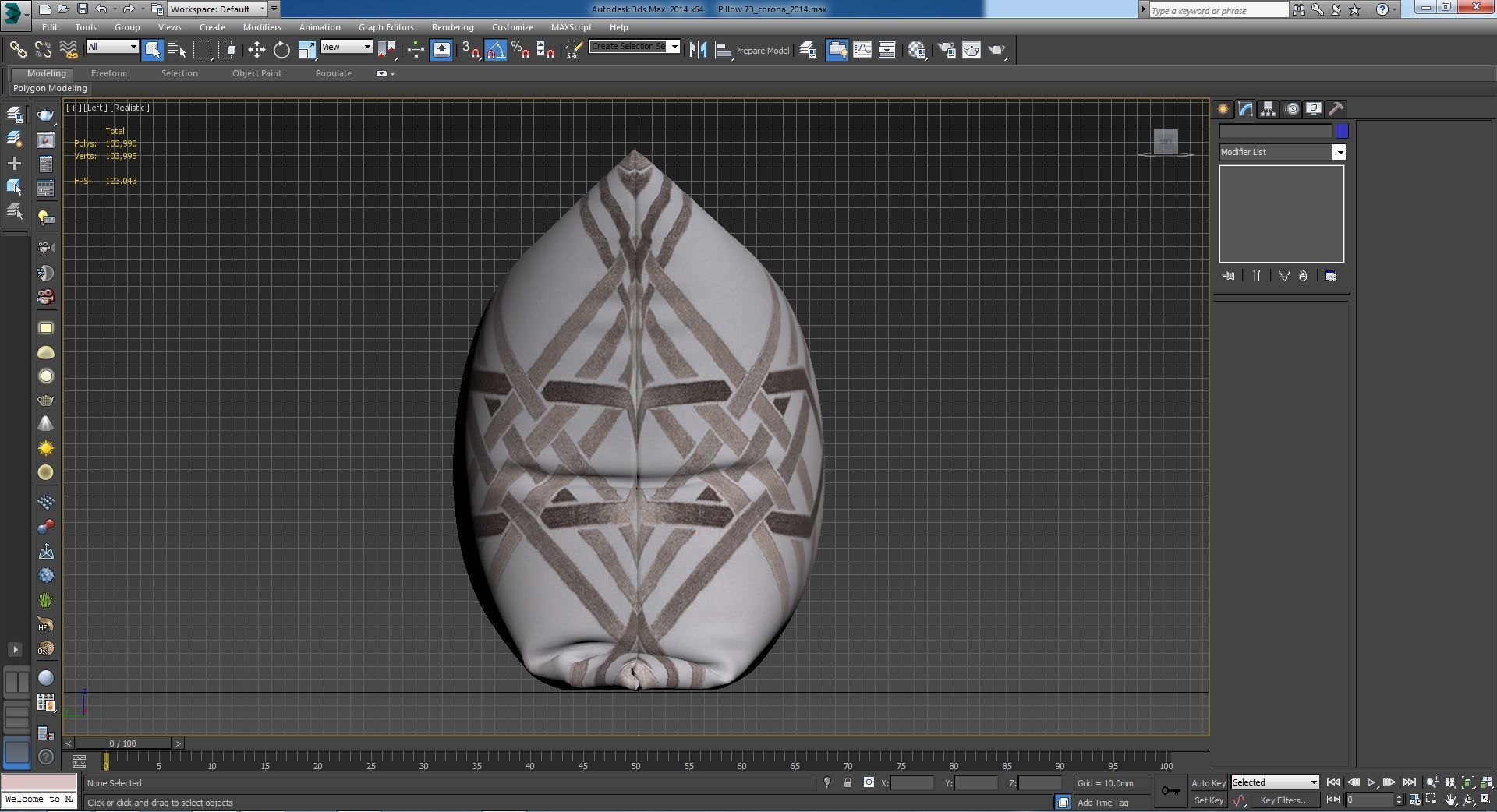The image size is (1497, 812).
Task: Open the key filter Selected dropdown
Action: tap(1275, 782)
